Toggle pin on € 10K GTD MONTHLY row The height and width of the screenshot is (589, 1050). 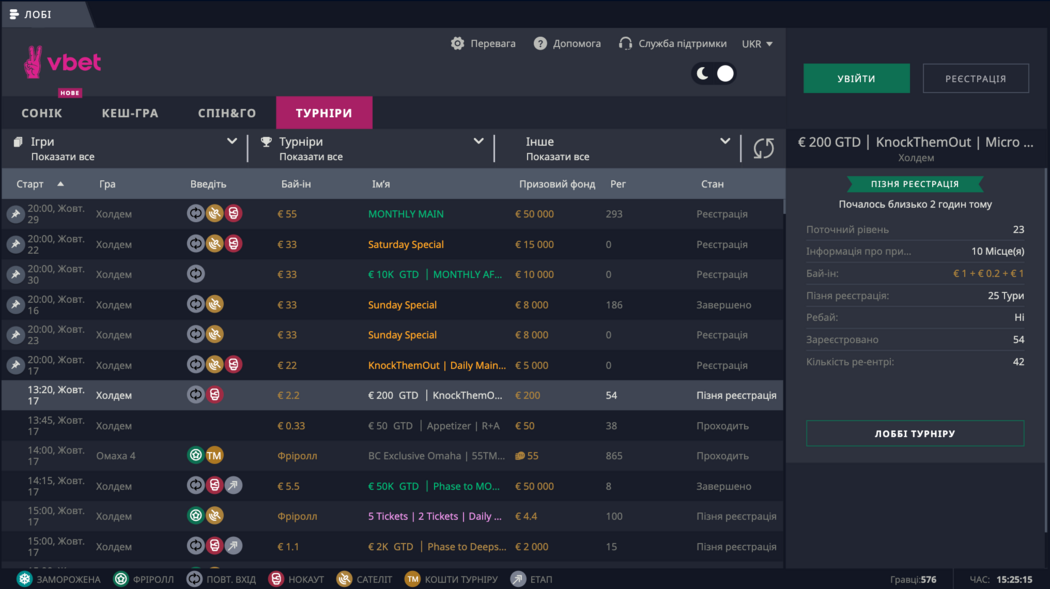pos(15,274)
